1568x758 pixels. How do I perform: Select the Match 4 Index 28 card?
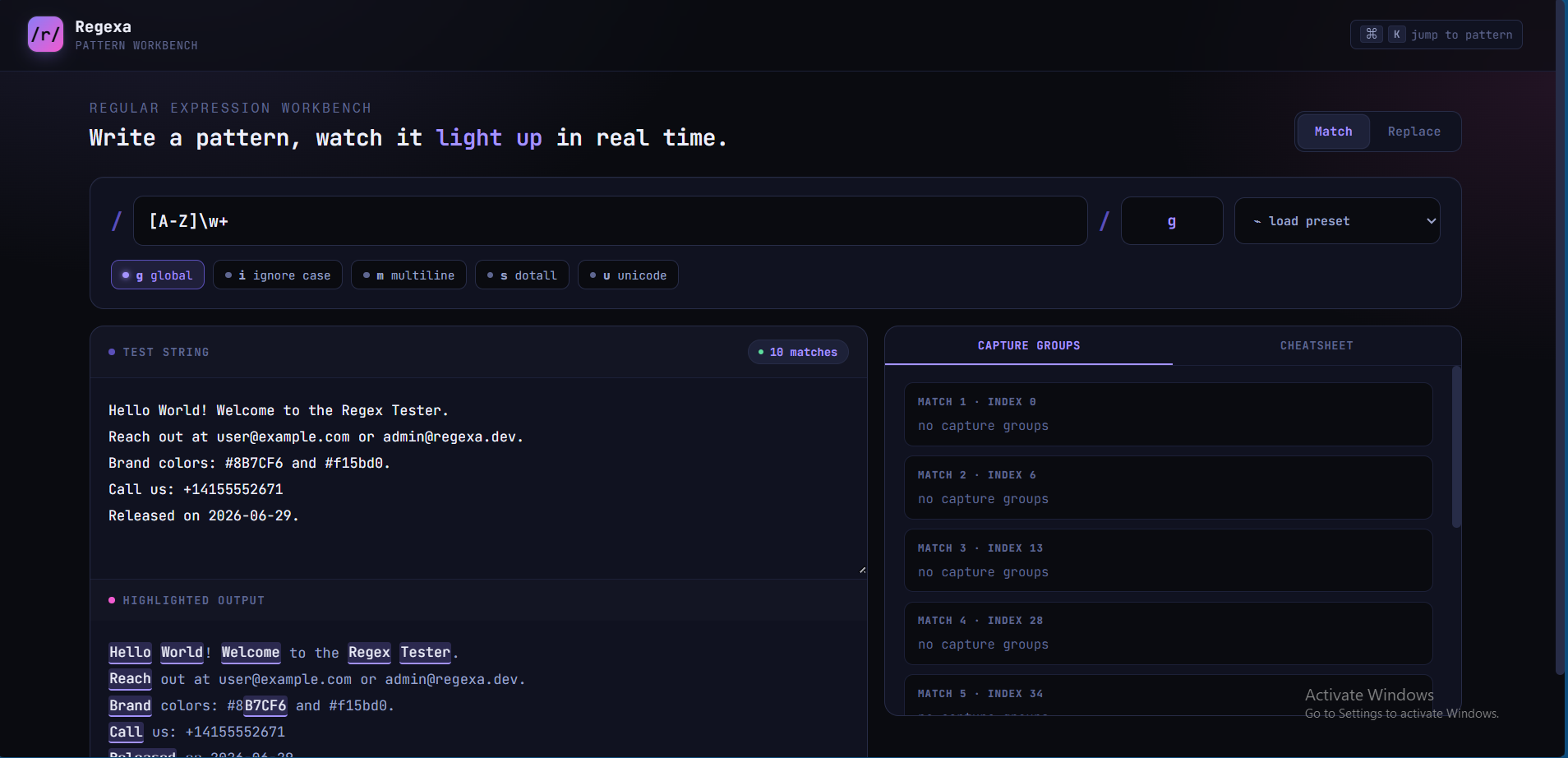1168,634
